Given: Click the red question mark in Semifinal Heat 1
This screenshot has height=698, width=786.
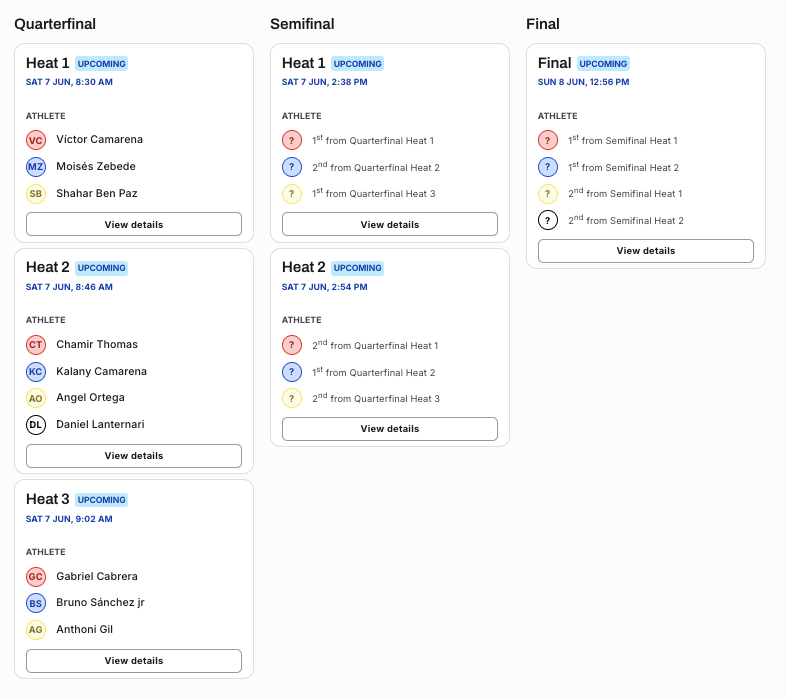Looking at the screenshot, I should click(x=292, y=140).
